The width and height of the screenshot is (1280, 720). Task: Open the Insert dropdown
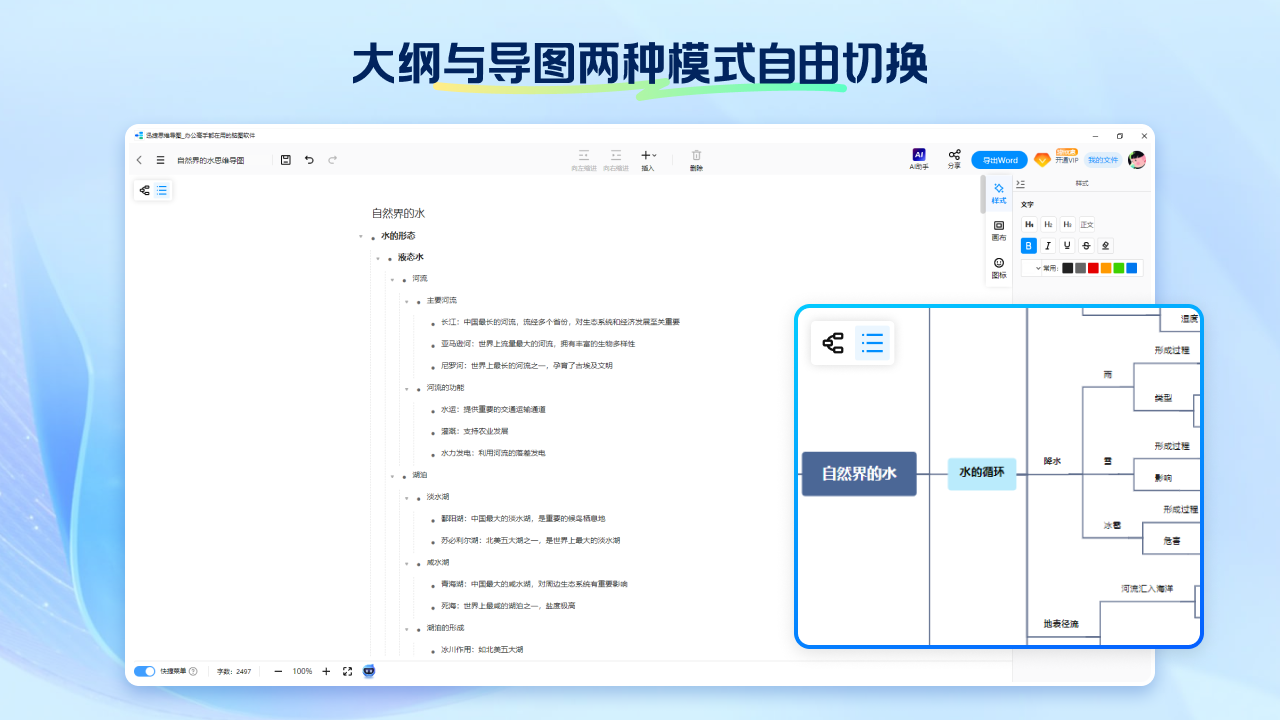point(648,158)
